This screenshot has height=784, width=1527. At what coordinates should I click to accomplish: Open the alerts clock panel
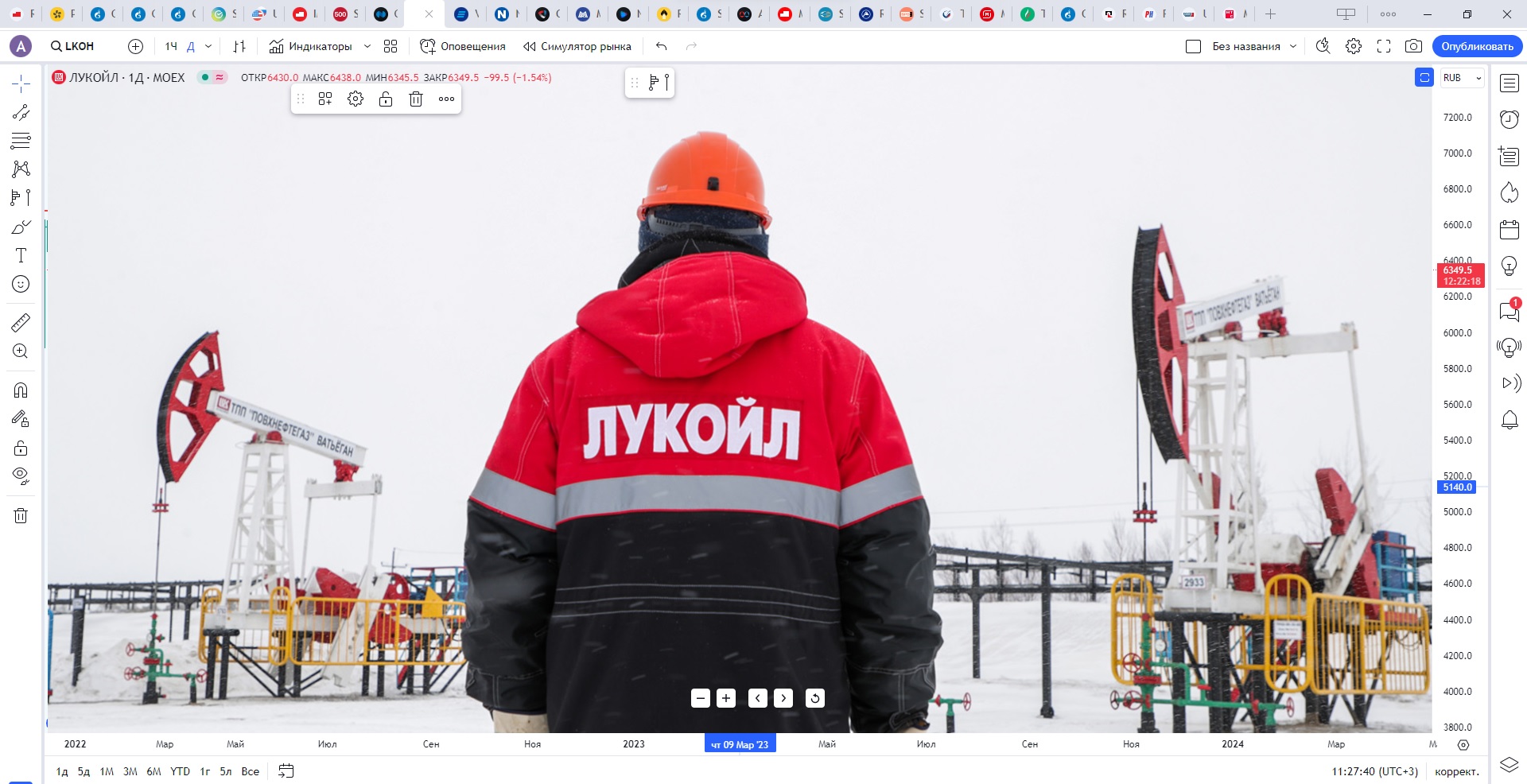[1510, 119]
